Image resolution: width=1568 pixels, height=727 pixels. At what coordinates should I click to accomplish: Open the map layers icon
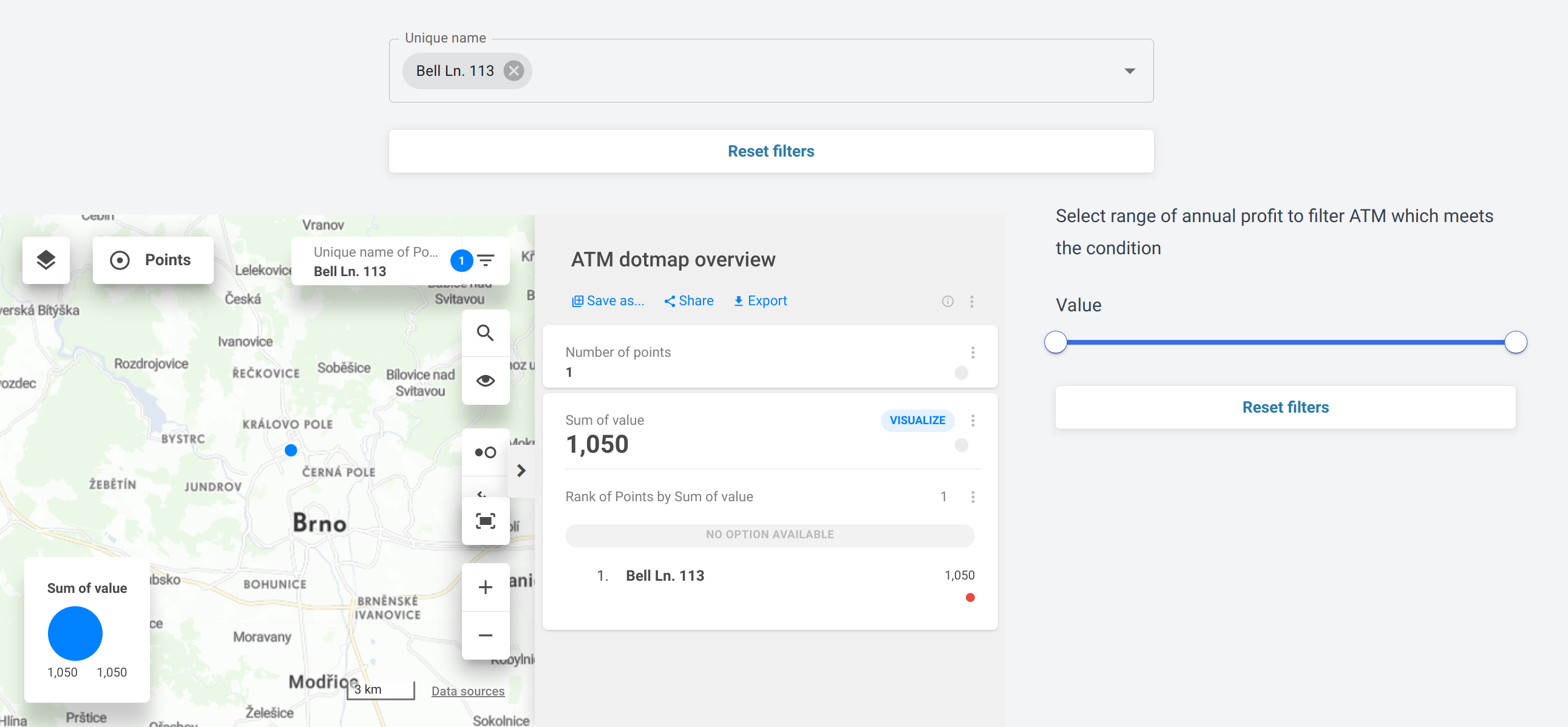tap(46, 260)
